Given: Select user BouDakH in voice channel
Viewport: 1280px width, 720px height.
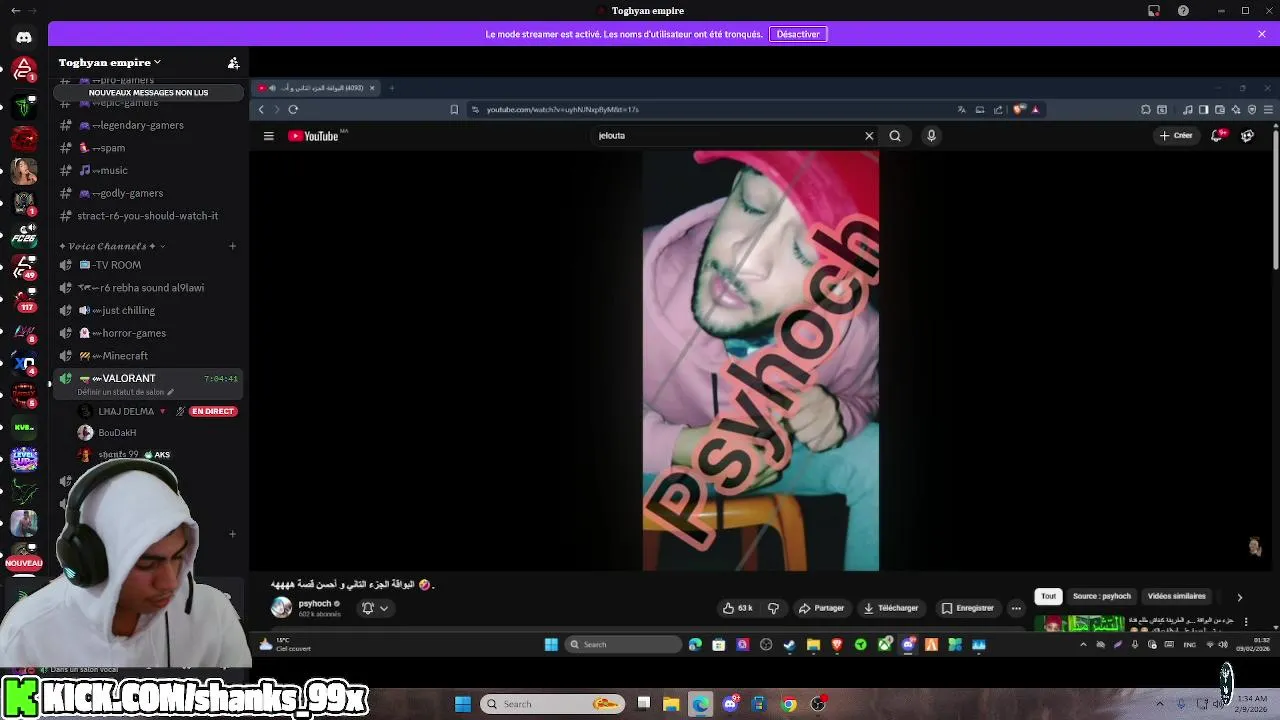Looking at the screenshot, I should tap(117, 433).
